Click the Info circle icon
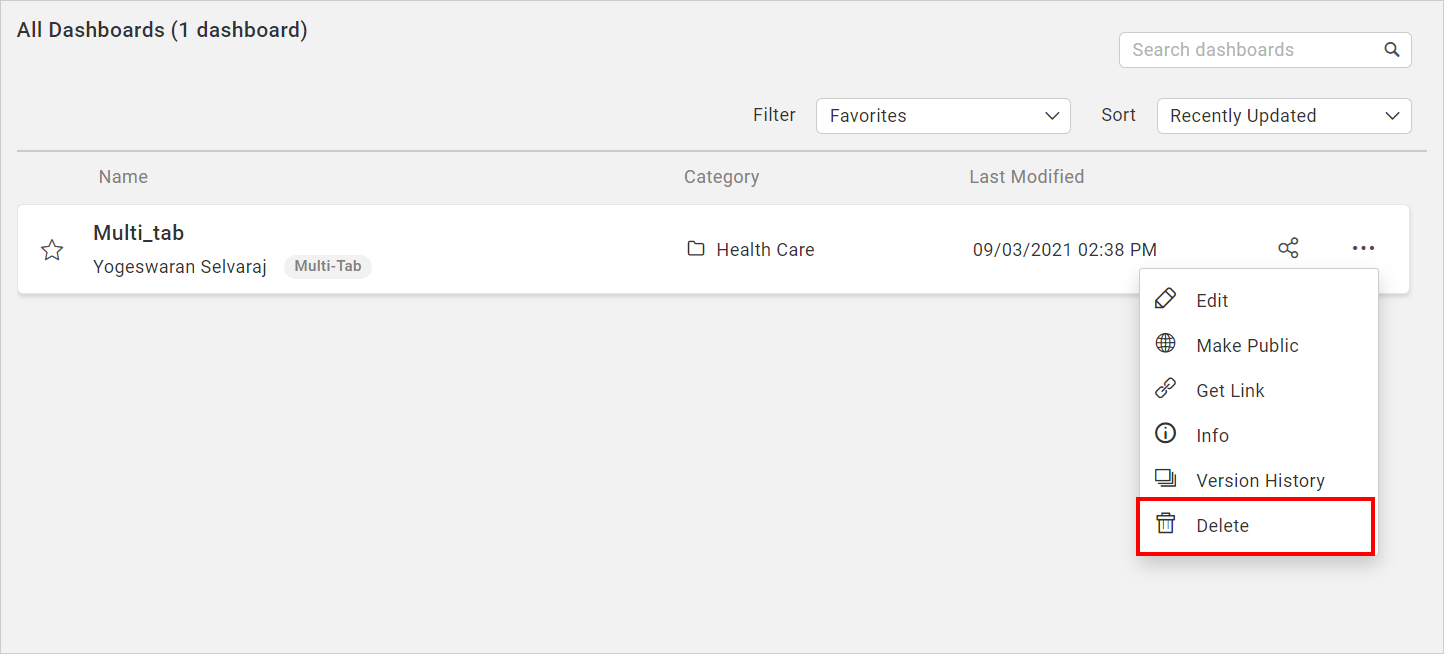The width and height of the screenshot is (1444, 654). tap(1165, 434)
